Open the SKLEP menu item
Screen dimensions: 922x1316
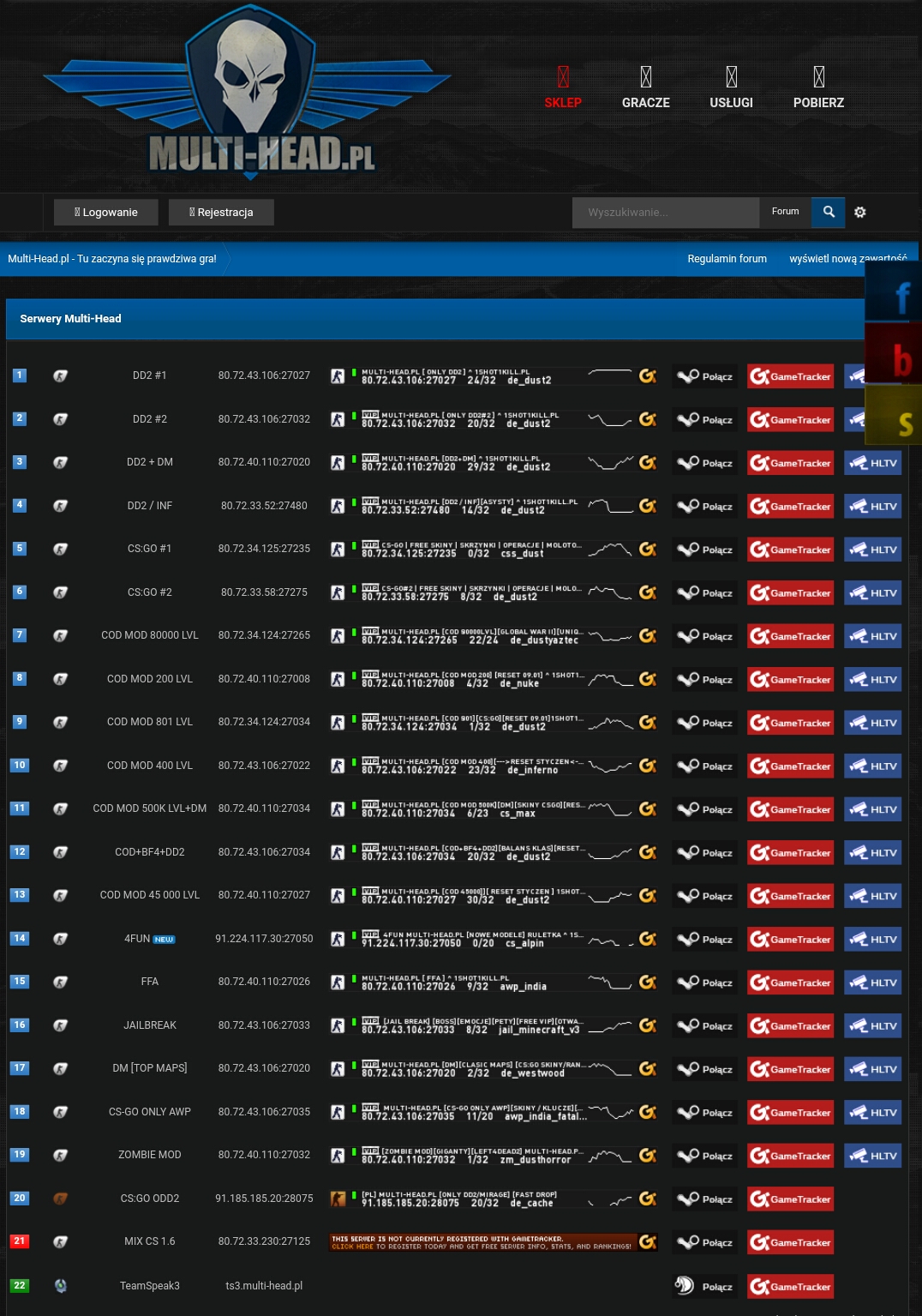(x=563, y=89)
